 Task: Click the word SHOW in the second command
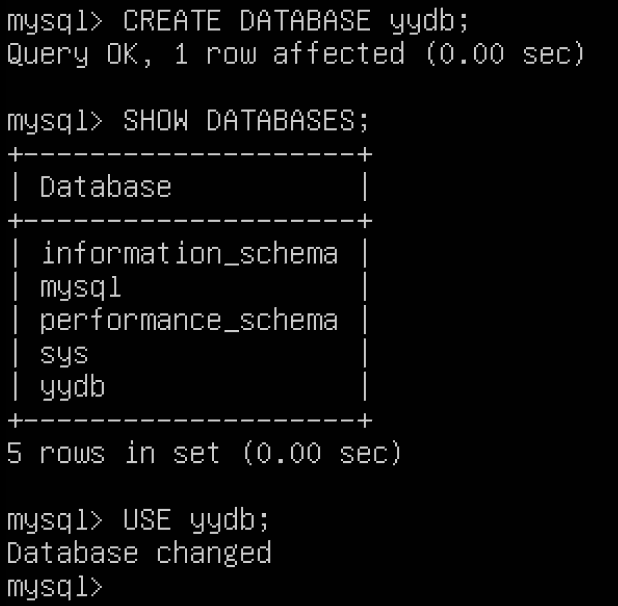coord(155,121)
